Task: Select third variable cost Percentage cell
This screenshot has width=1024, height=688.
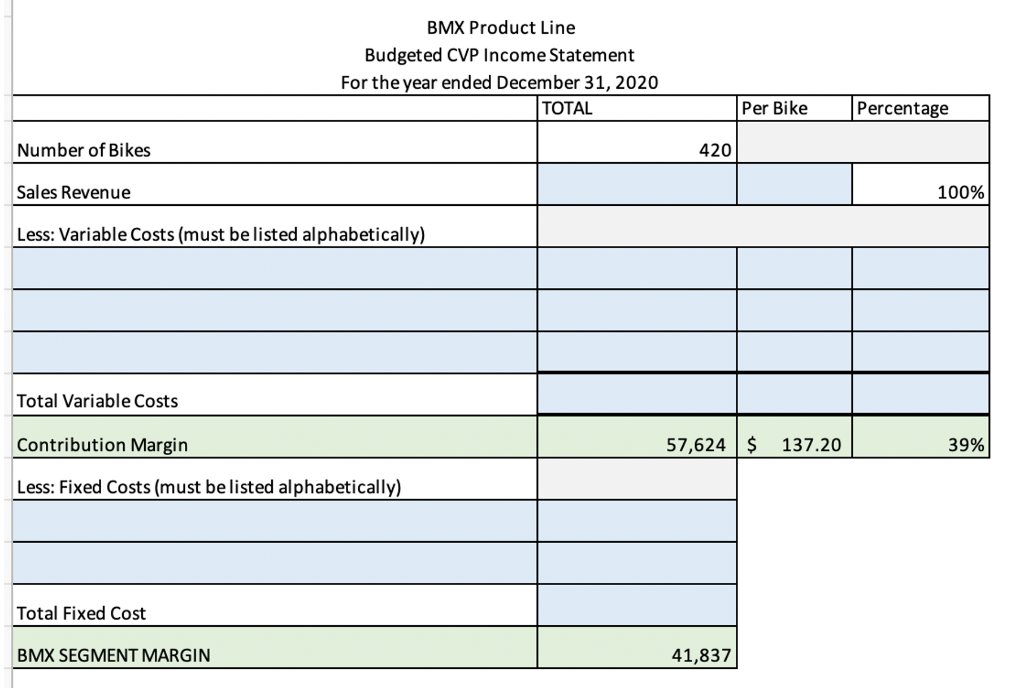Action: 921,352
